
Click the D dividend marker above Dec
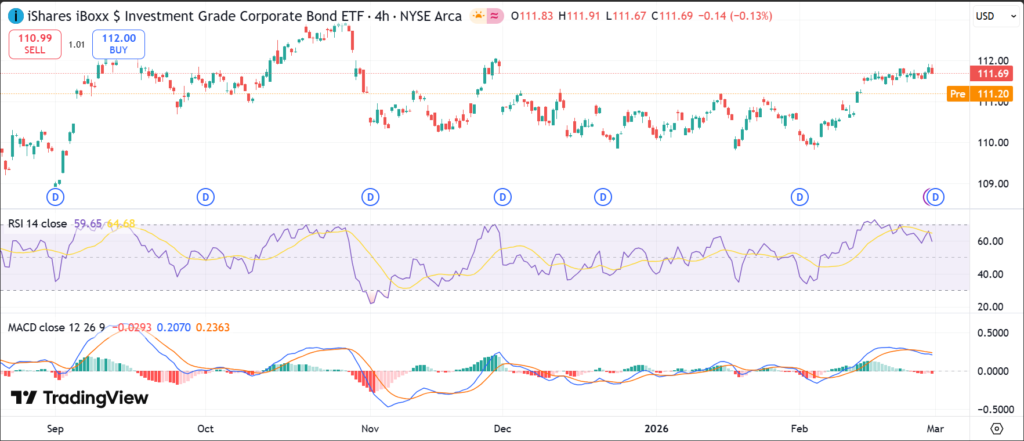point(502,195)
